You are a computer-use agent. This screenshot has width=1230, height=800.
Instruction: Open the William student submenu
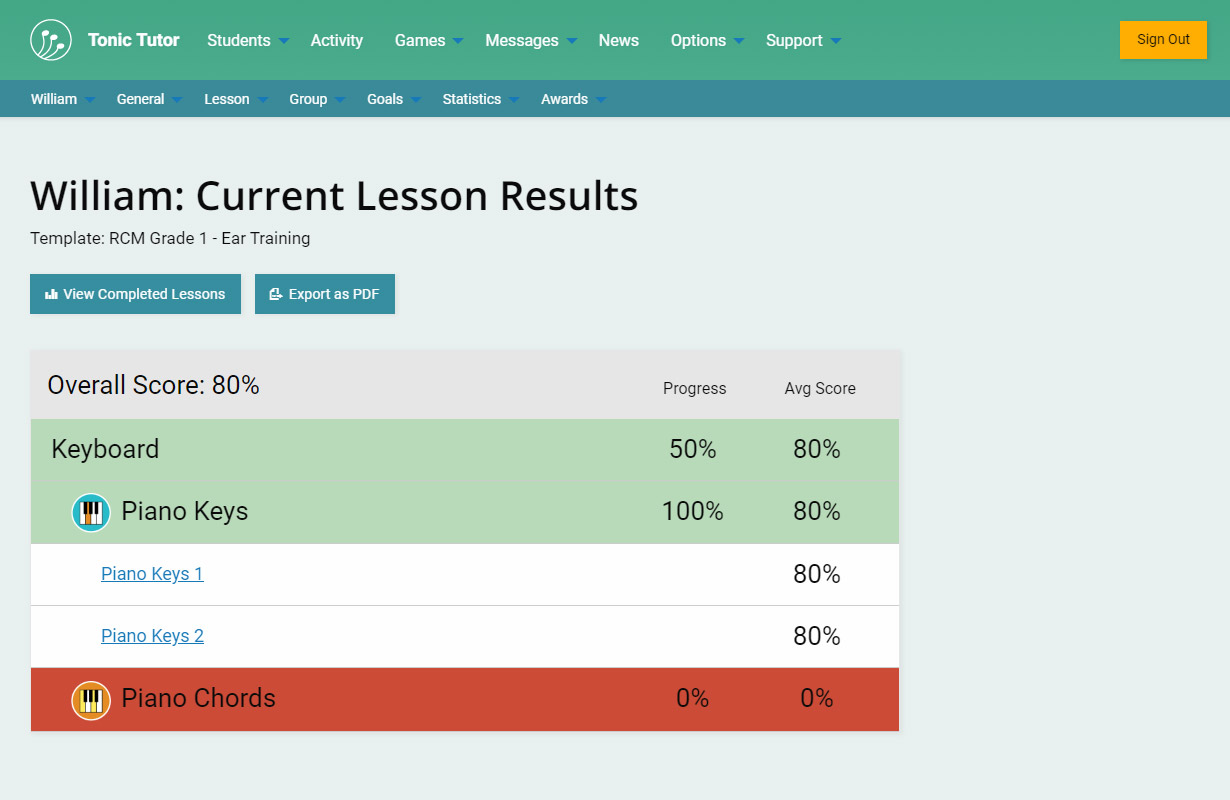(x=62, y=99)
